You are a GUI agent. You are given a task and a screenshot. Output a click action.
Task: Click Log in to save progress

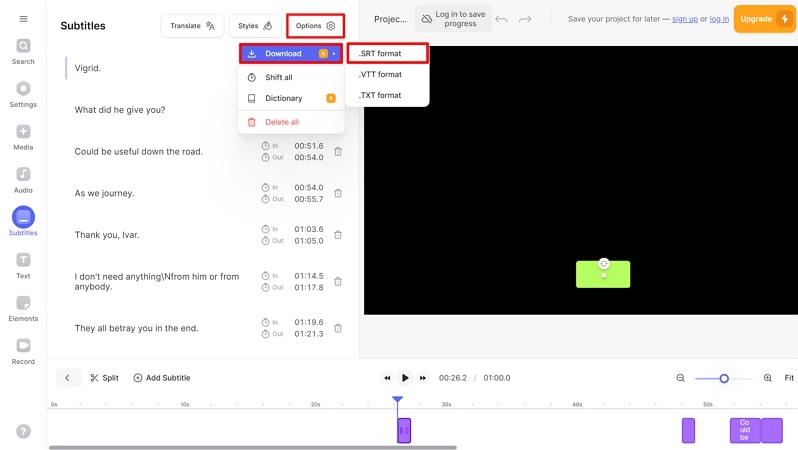point(453,19)
